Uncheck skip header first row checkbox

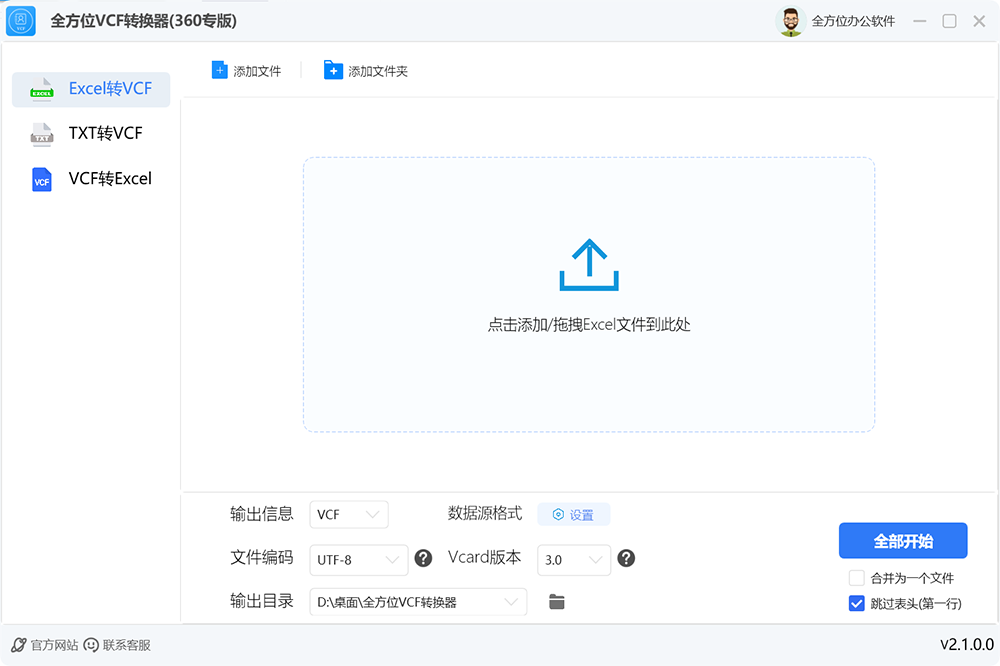856,603
